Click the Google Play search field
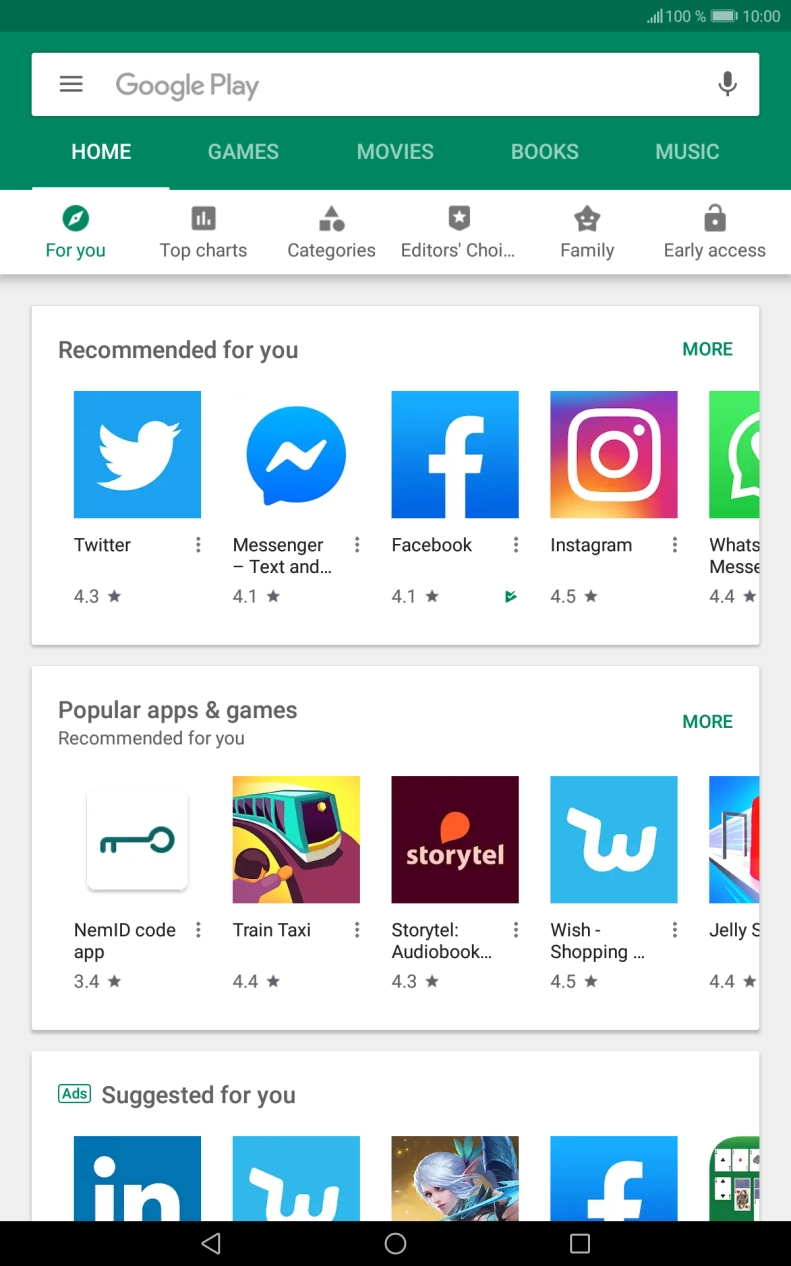The height and width of the screenshot is (1266, 791). tap(400, 85)
